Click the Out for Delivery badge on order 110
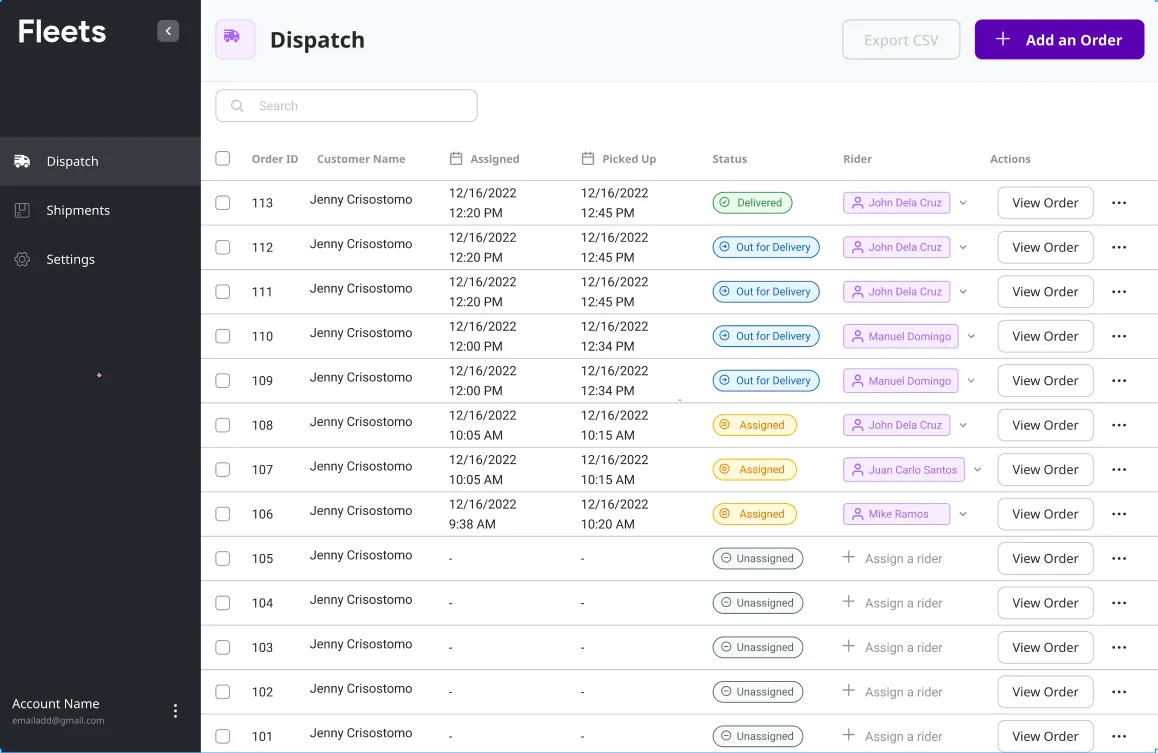The image size is (1158, 753). click(x=766, y=337)
